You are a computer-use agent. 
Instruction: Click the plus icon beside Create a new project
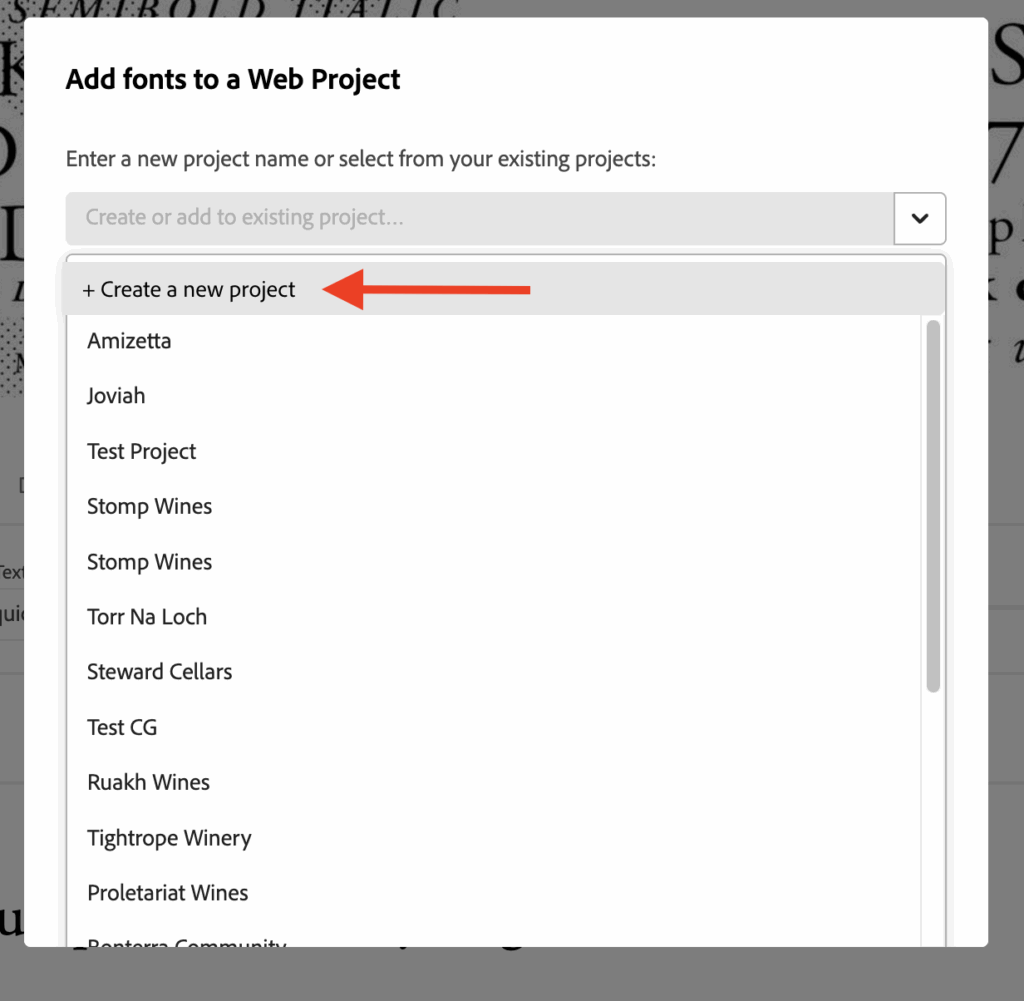tap(87, 289)
